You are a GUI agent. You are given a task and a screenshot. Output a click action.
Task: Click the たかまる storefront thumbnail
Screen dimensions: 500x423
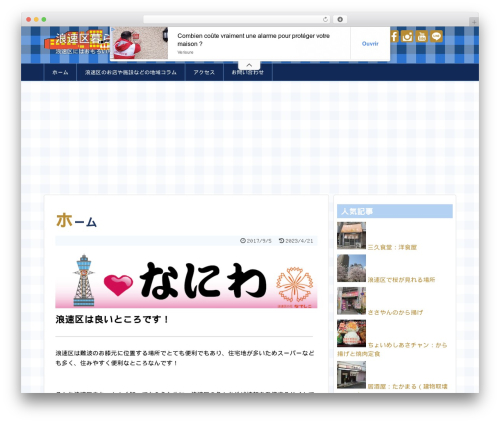tap(351, 375)
